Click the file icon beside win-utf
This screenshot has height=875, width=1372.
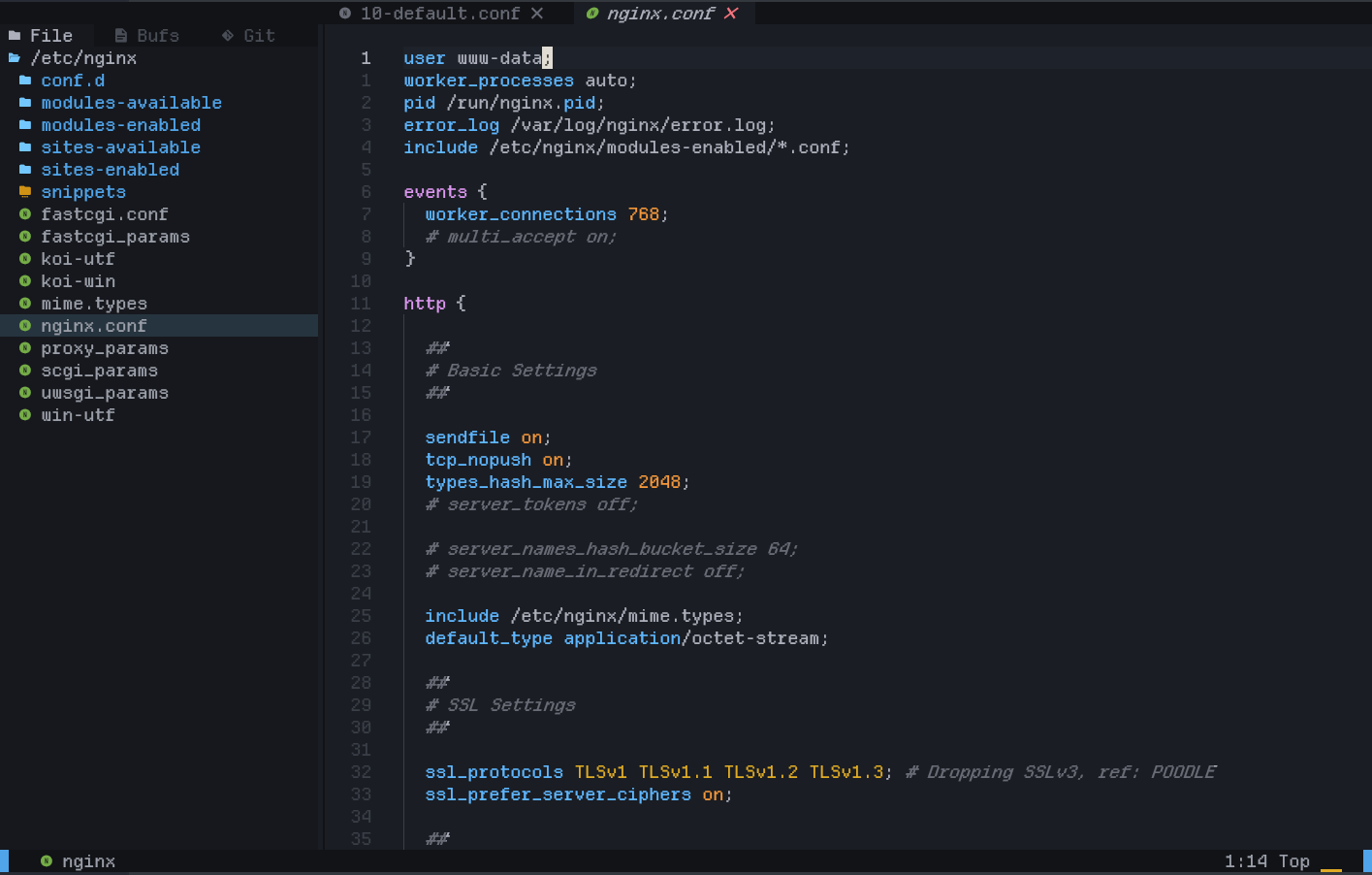[25, 415]
